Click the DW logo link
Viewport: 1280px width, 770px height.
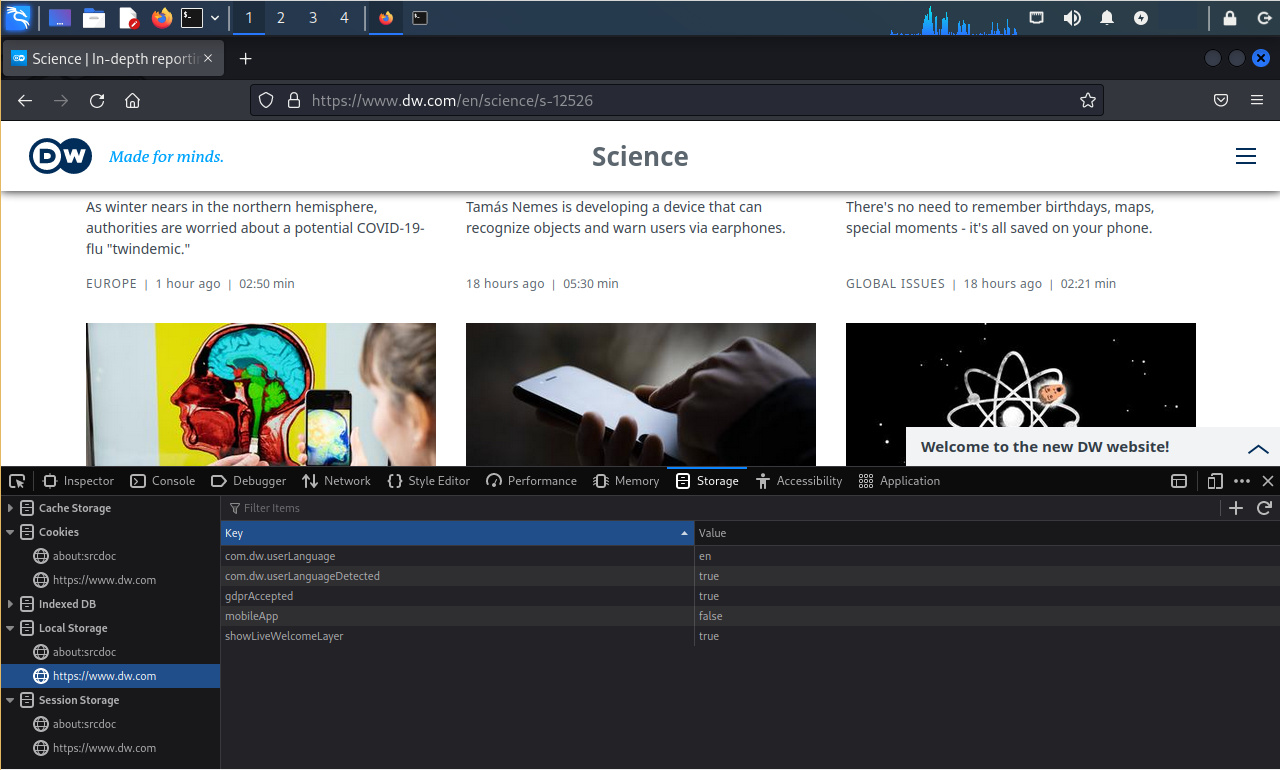(60, 156)
